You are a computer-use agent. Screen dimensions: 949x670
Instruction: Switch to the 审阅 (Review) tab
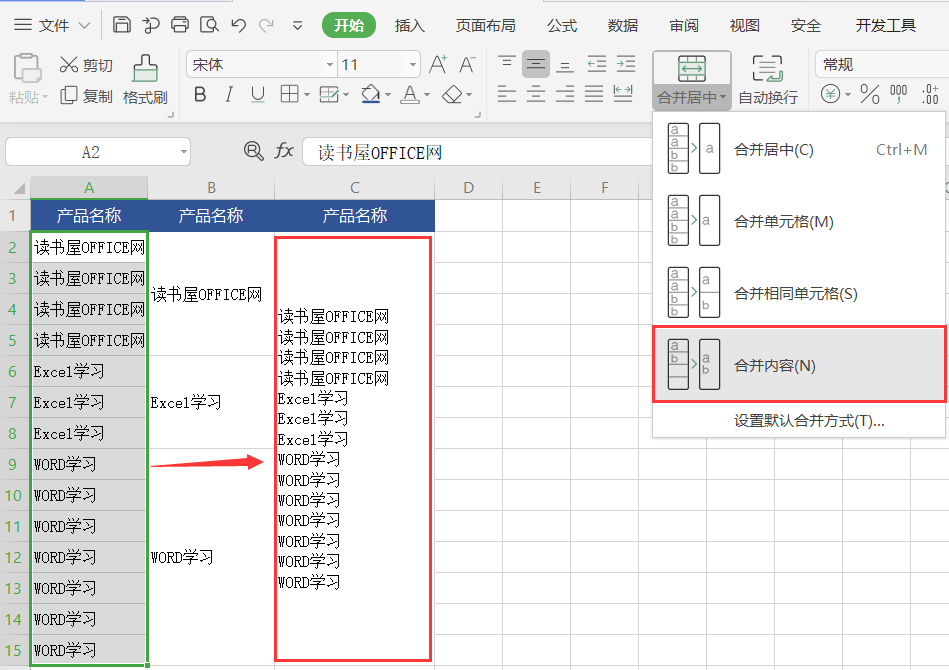tap(684, 25)
